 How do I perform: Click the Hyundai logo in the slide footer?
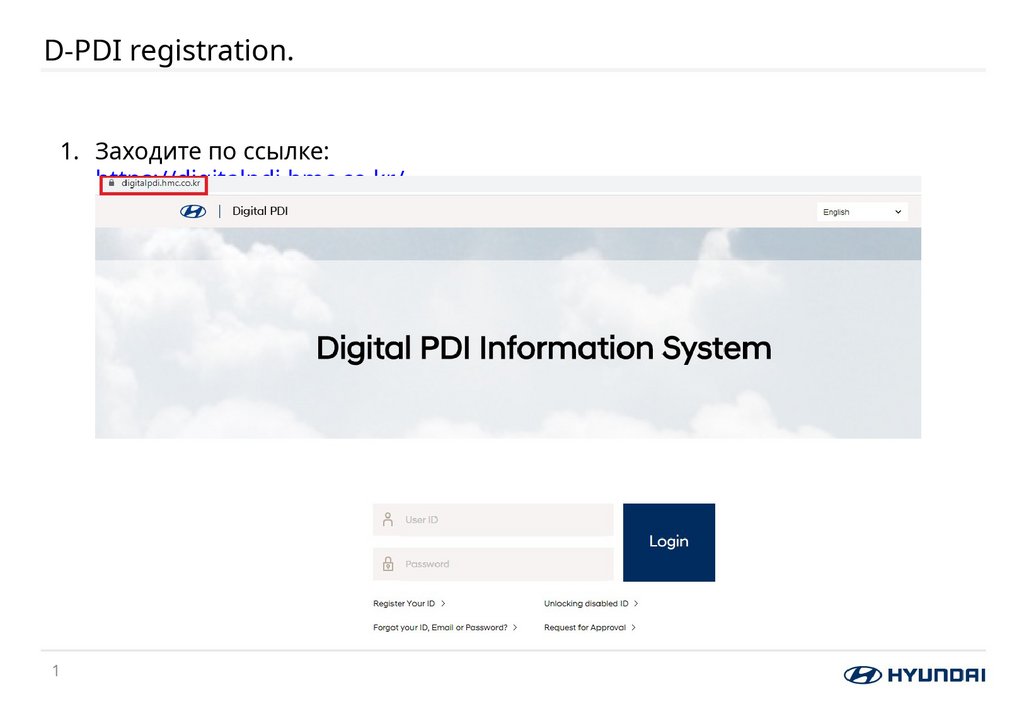point(914,675)
